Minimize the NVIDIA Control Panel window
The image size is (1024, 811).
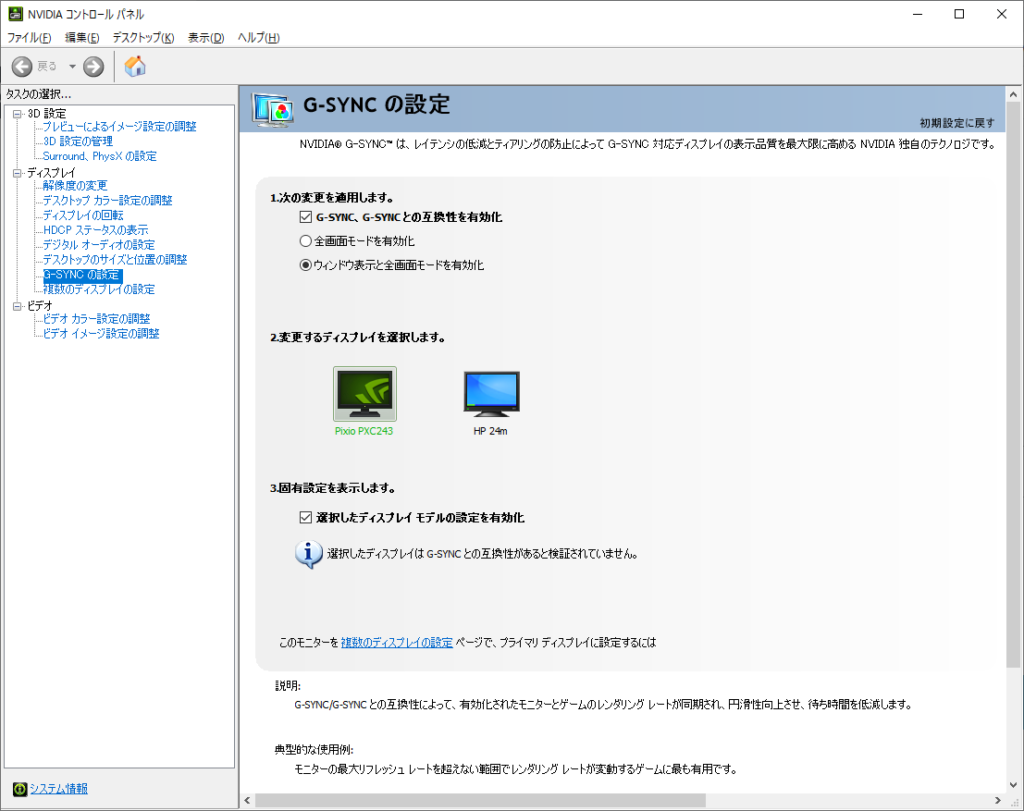pyautogui.click(x=918, y=14)
